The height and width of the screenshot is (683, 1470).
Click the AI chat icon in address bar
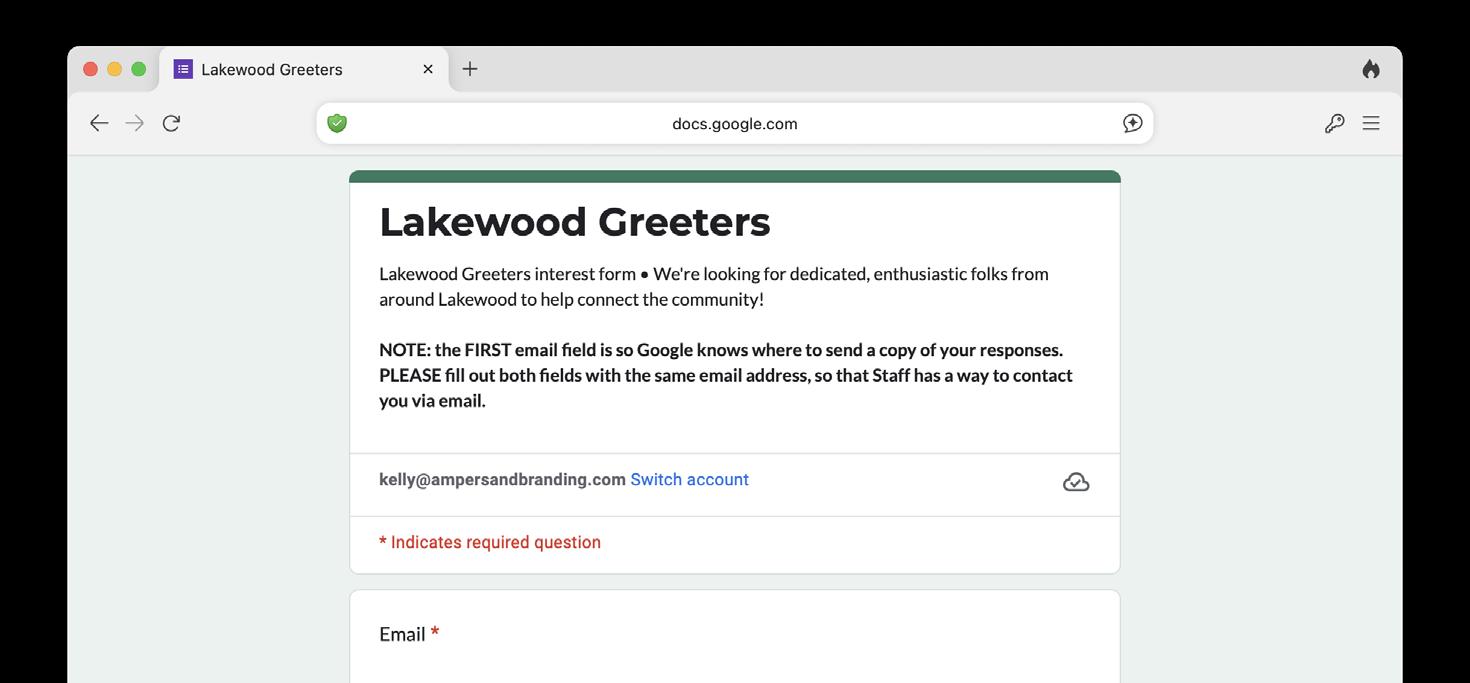point(1132,123)
